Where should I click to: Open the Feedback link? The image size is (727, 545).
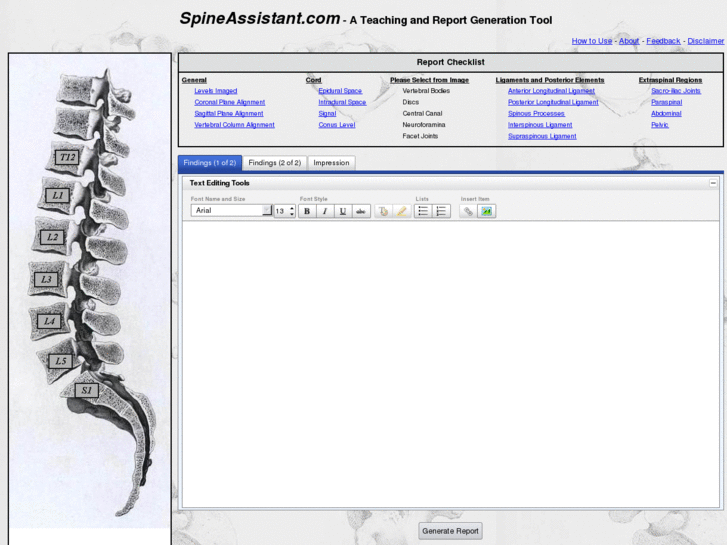click(663, 41)
